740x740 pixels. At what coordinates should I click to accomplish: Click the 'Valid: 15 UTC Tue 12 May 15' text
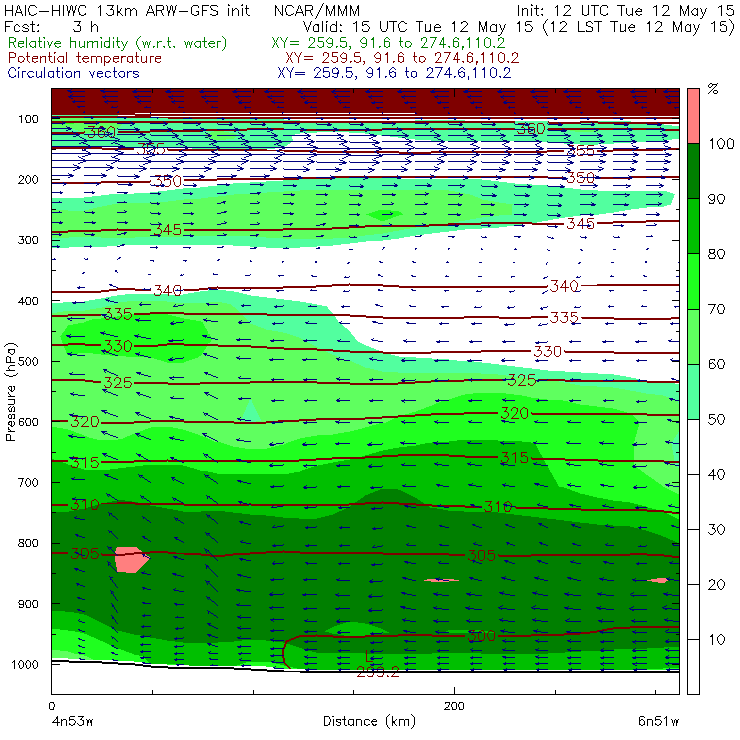point(420,27)
